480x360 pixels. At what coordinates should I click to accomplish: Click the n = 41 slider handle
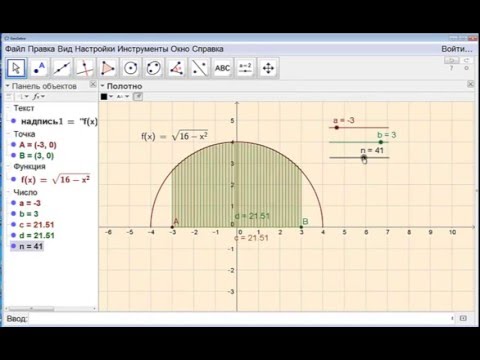364,157
